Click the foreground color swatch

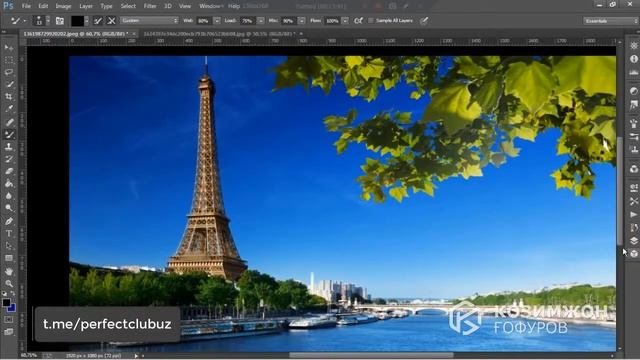pyautogui.click(x=6, y=302)
